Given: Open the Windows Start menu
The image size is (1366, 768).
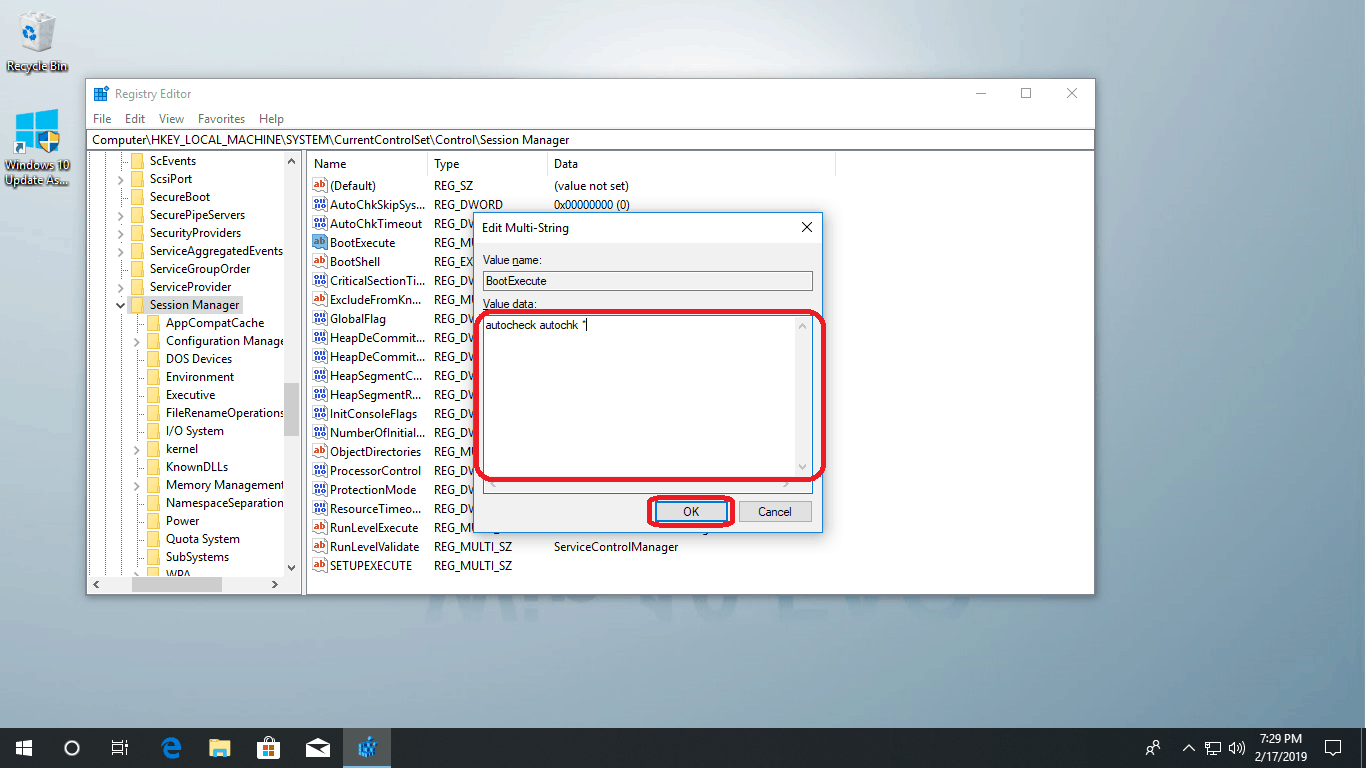Looking at the screenshot, I should (24, 747).
